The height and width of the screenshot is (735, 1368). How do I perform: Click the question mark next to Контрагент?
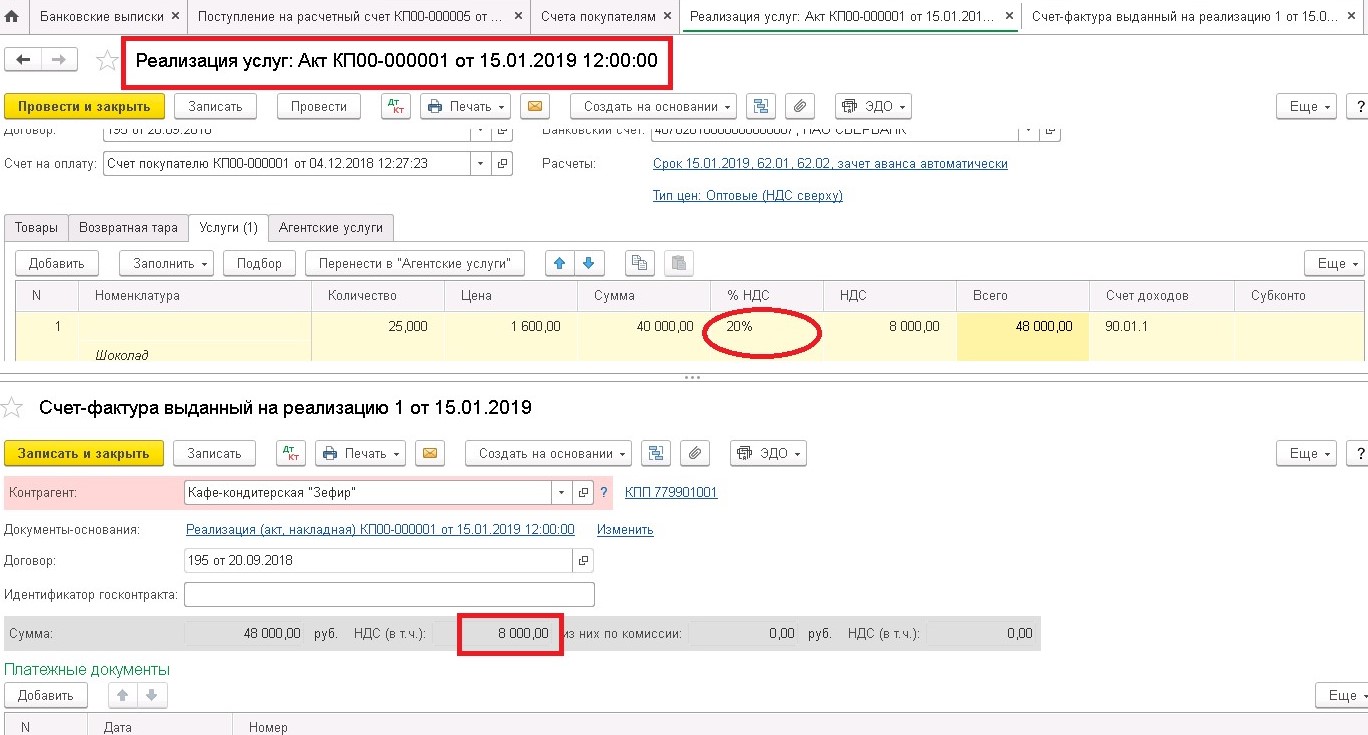tap(603, 493)
